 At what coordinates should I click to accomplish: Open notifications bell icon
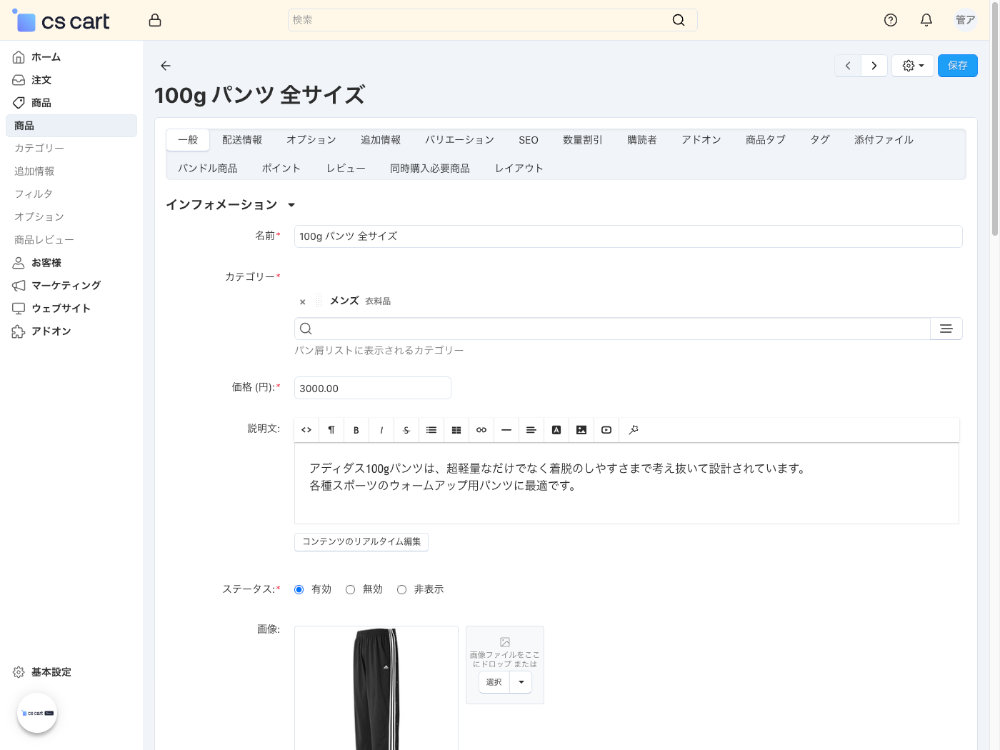(925, 19)
